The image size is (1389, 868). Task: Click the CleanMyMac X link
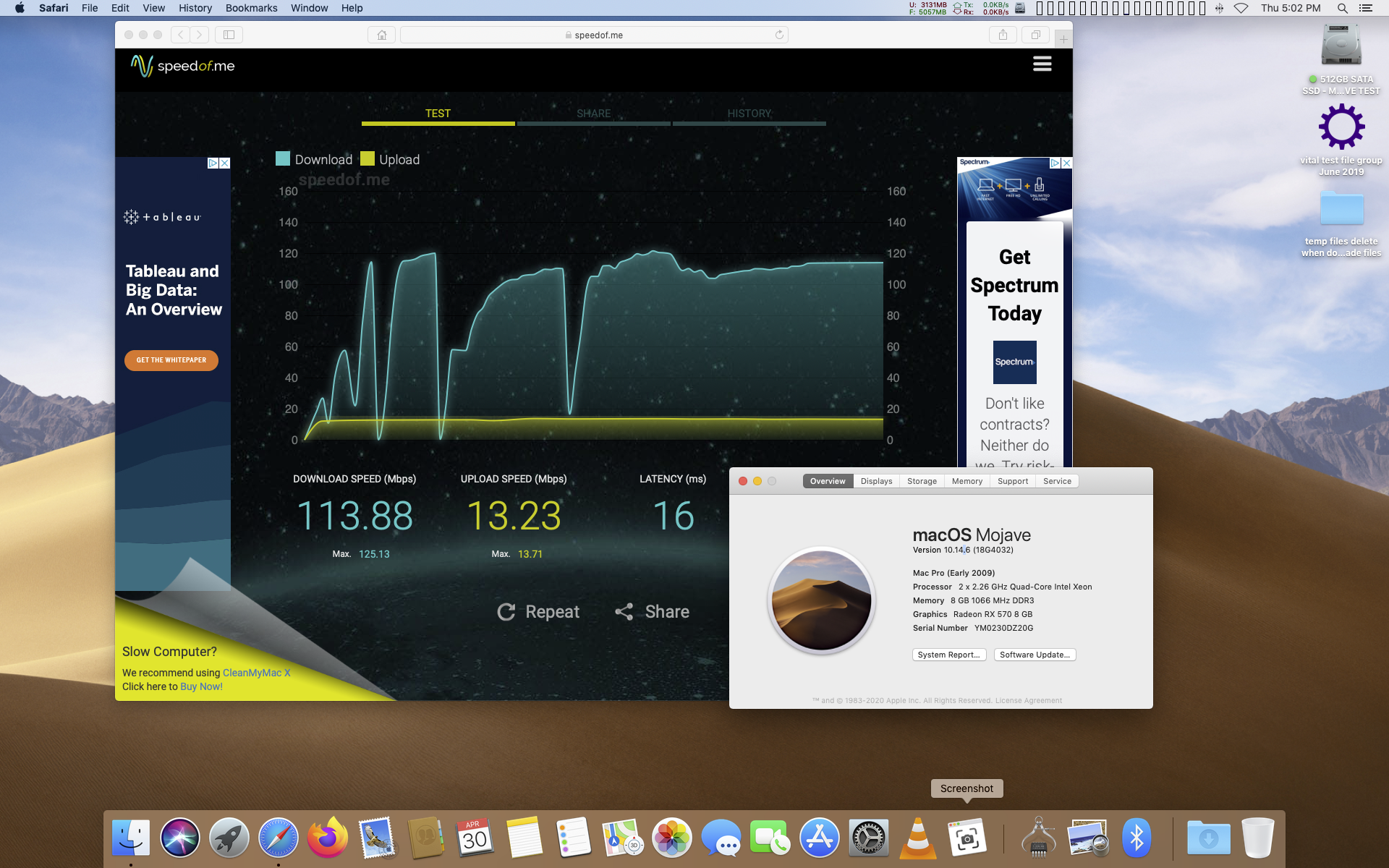[x=256, y=673]
